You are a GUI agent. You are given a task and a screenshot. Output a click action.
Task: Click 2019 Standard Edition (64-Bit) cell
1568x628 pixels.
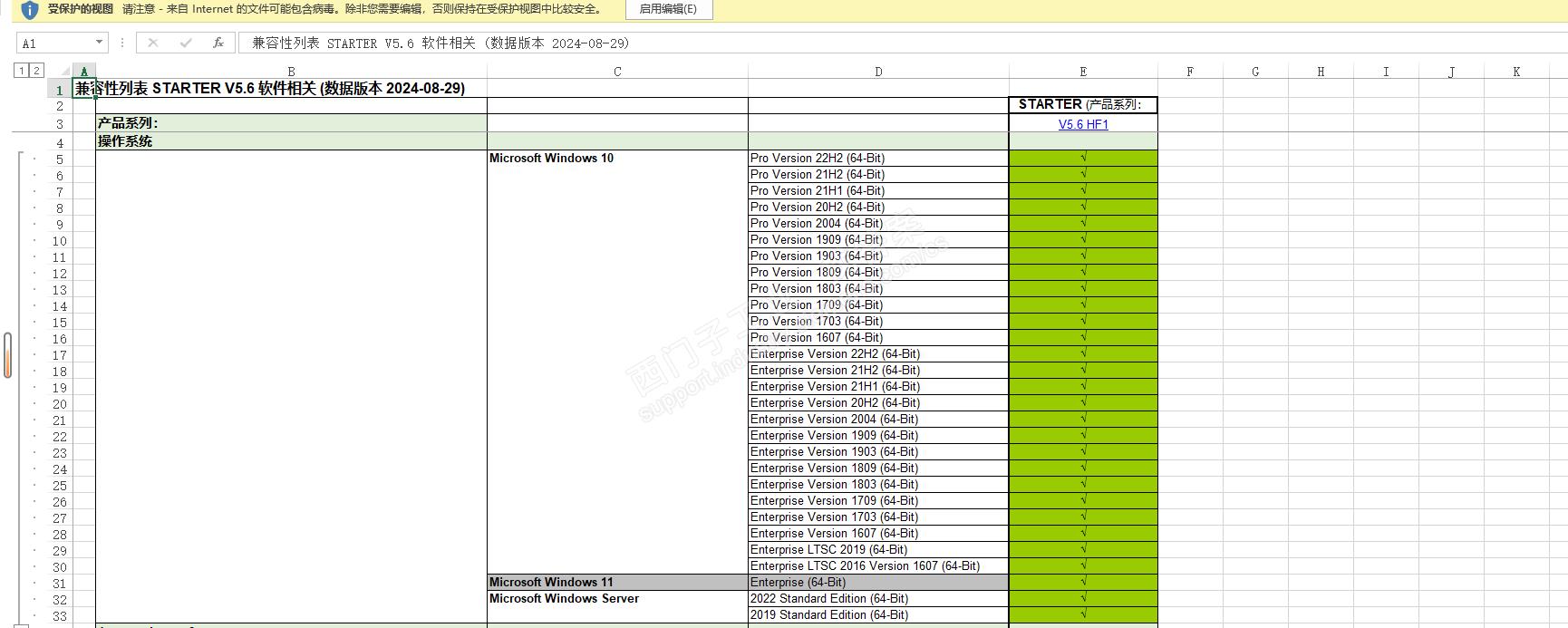tap(878, 614)
